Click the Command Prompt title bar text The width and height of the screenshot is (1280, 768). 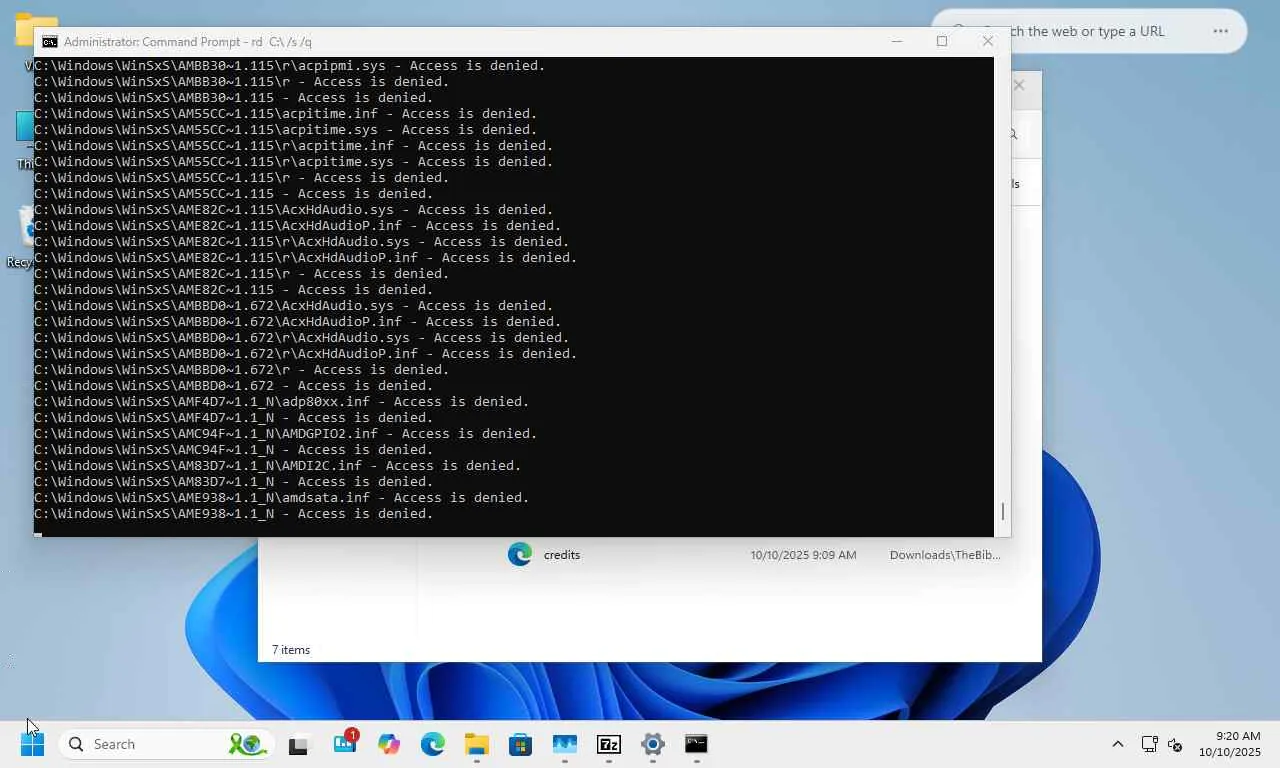(188, 42)
